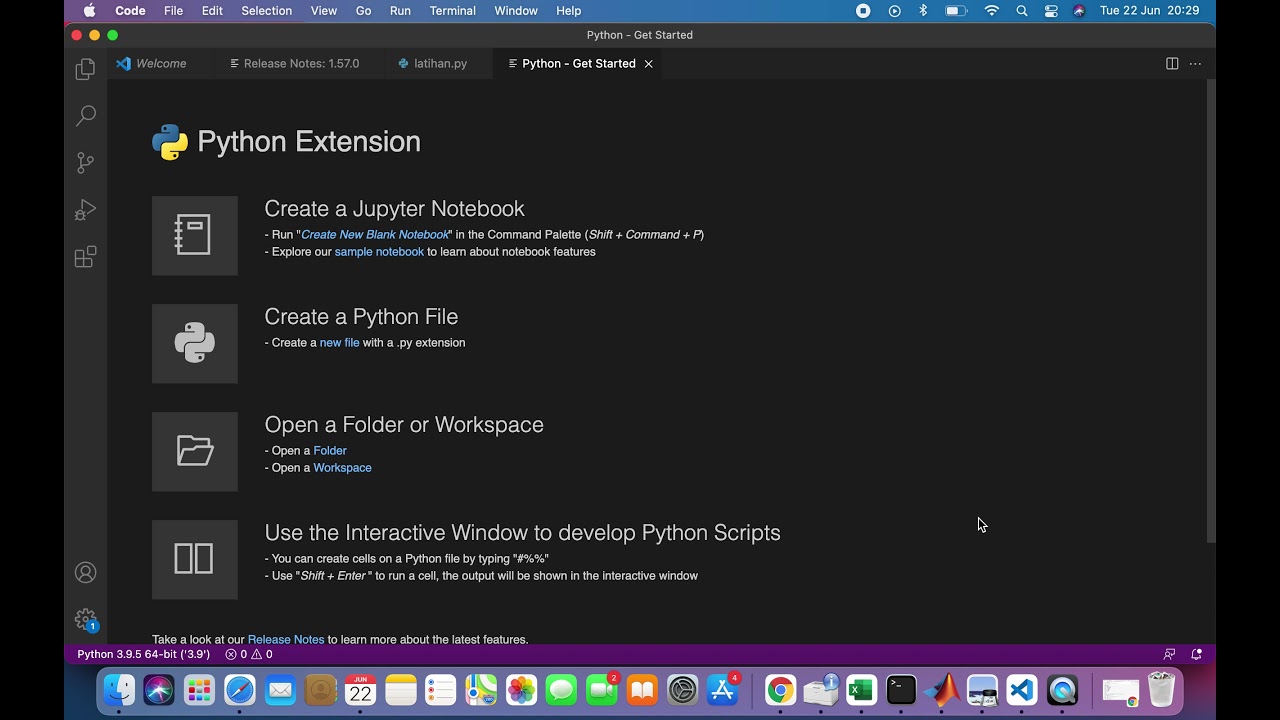Click the Create a Python File heading
This screenshot has width=1280, height=720.
[x=361, y=317]
